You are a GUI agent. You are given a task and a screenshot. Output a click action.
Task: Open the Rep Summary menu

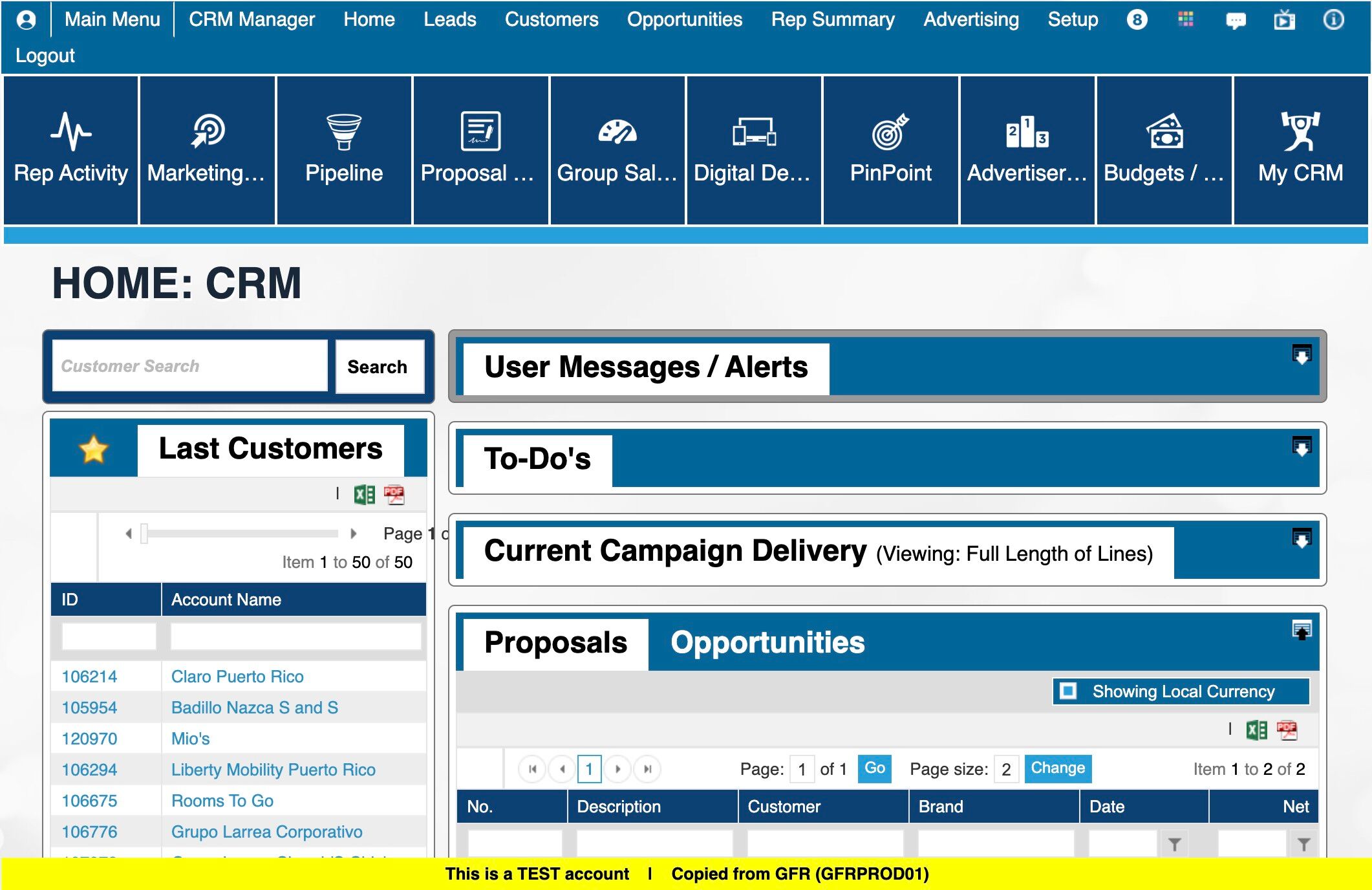[832, 19]
